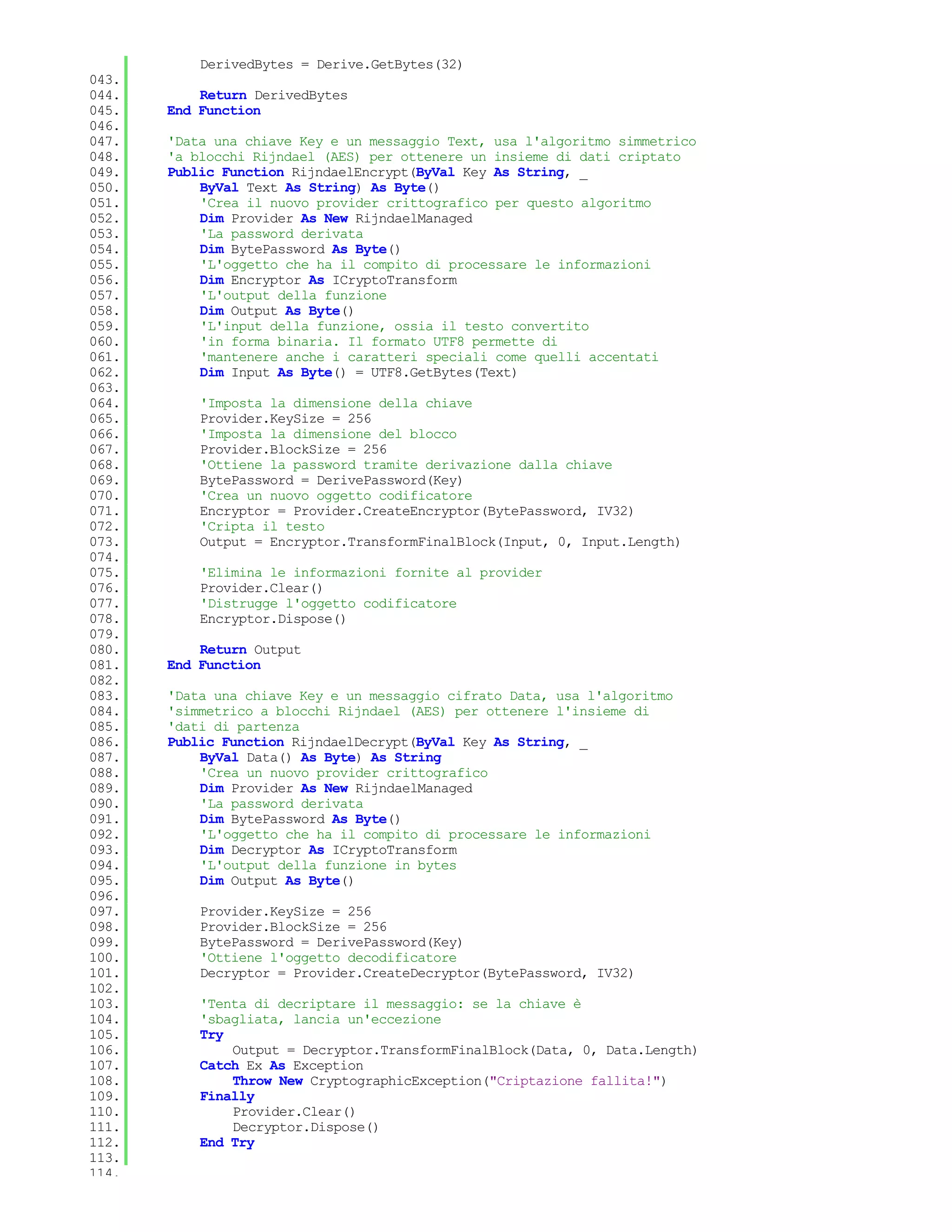This screenshot has height=1232, width=952.
Task: Click 'Provider.BlockSize = 256' on line 067
Action: pyautogui.click(x=293, y=450)
